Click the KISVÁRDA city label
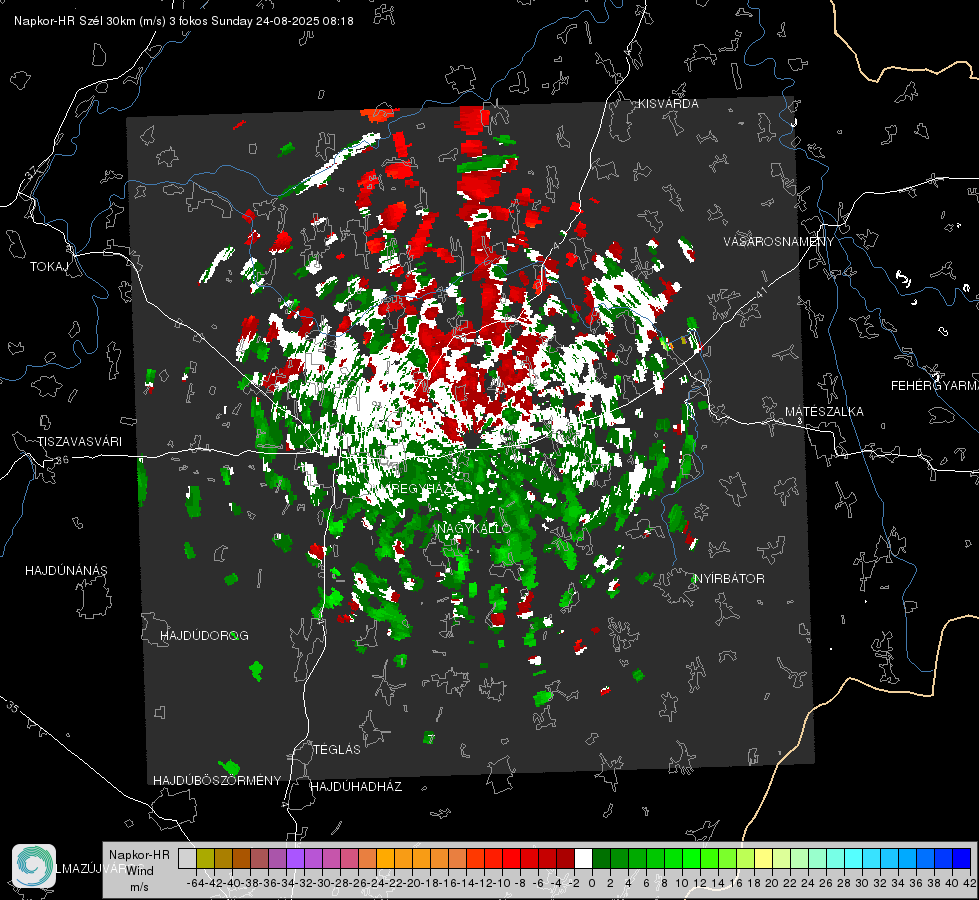Viewport: 979px width, 900px height. [x=668, y=104]
